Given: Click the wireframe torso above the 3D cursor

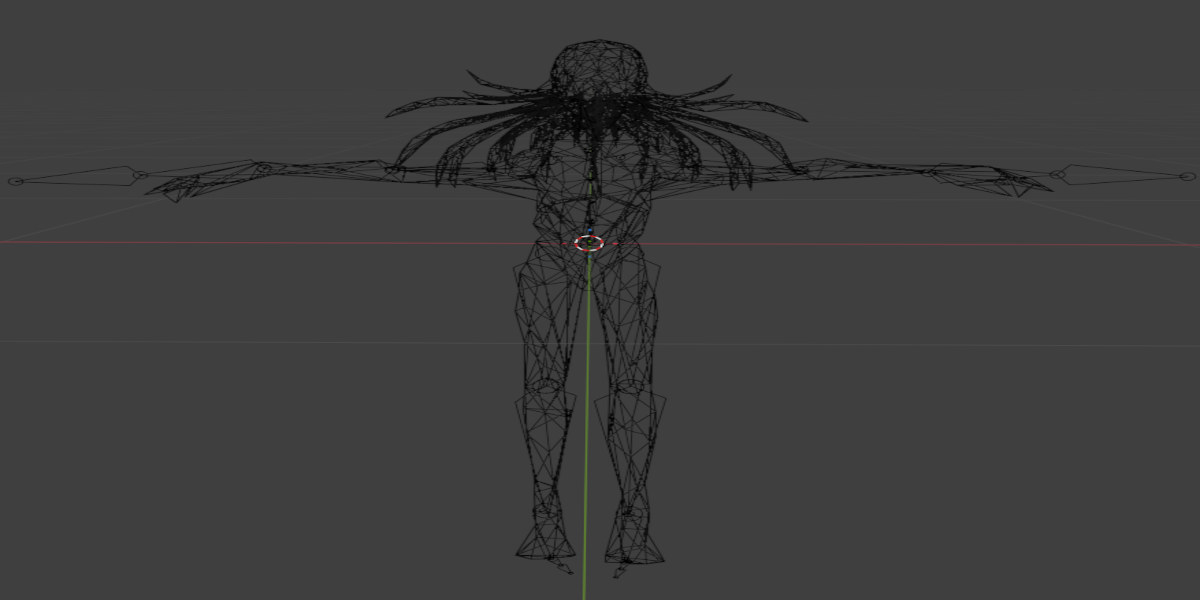Looking at the screenshot, I should tap(590, 190).
